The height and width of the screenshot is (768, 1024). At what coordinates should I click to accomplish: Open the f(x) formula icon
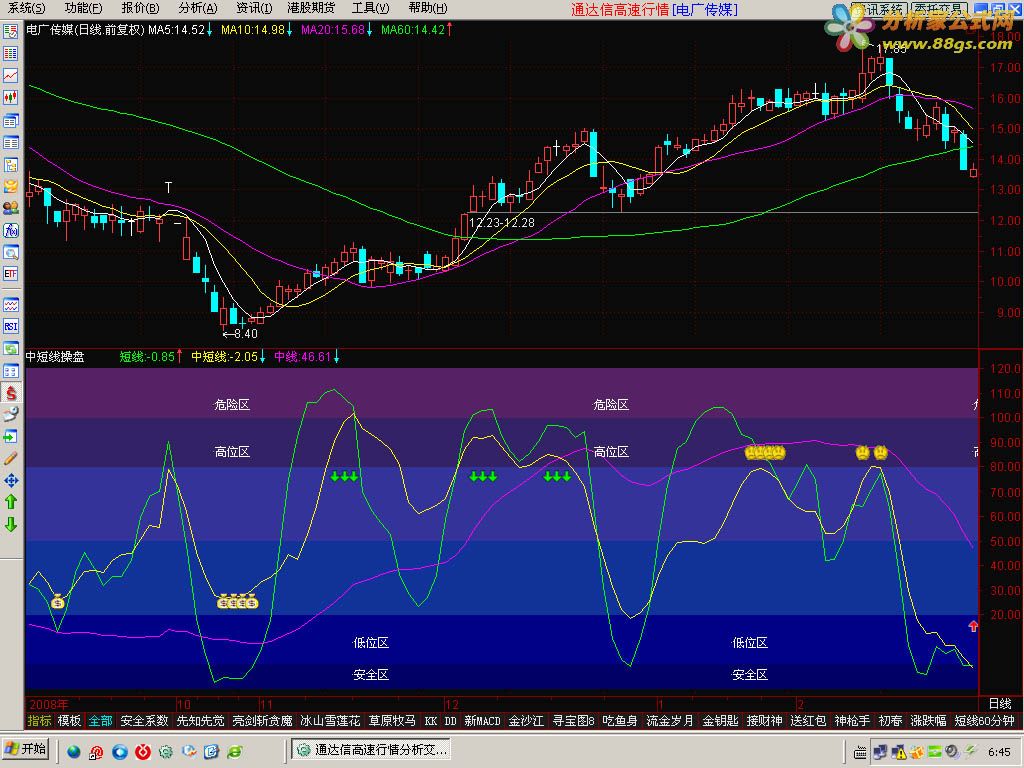click(10, 231)
